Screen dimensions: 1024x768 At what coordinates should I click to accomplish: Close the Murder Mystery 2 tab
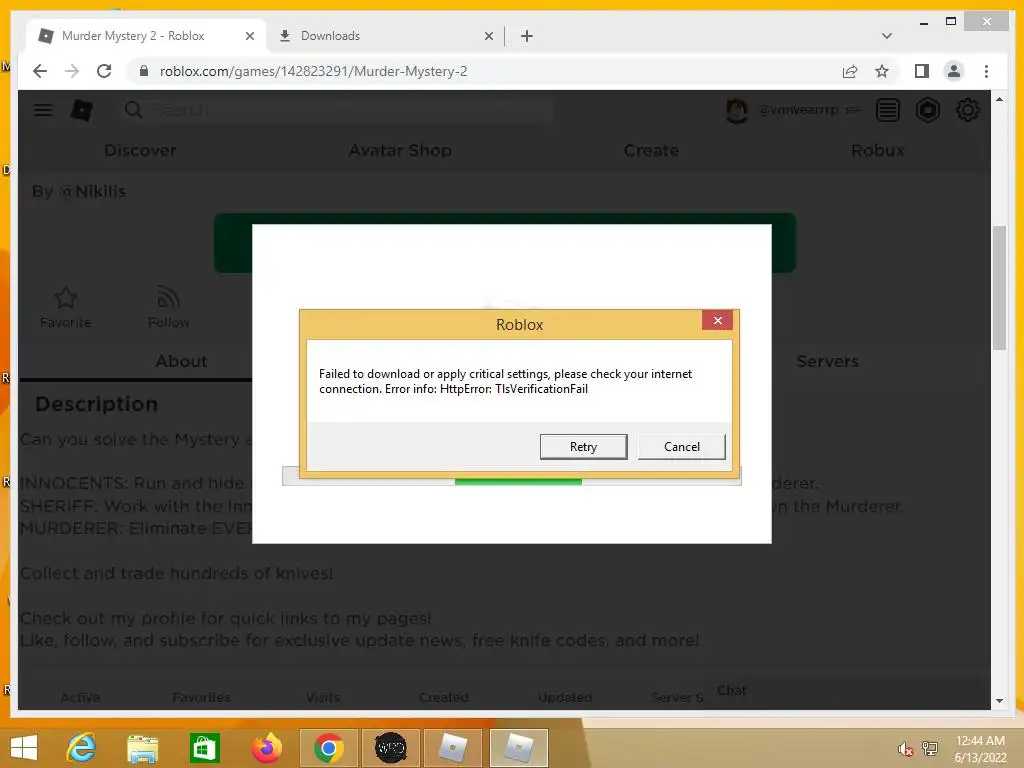pyautogui.click(x=249, y=37)
